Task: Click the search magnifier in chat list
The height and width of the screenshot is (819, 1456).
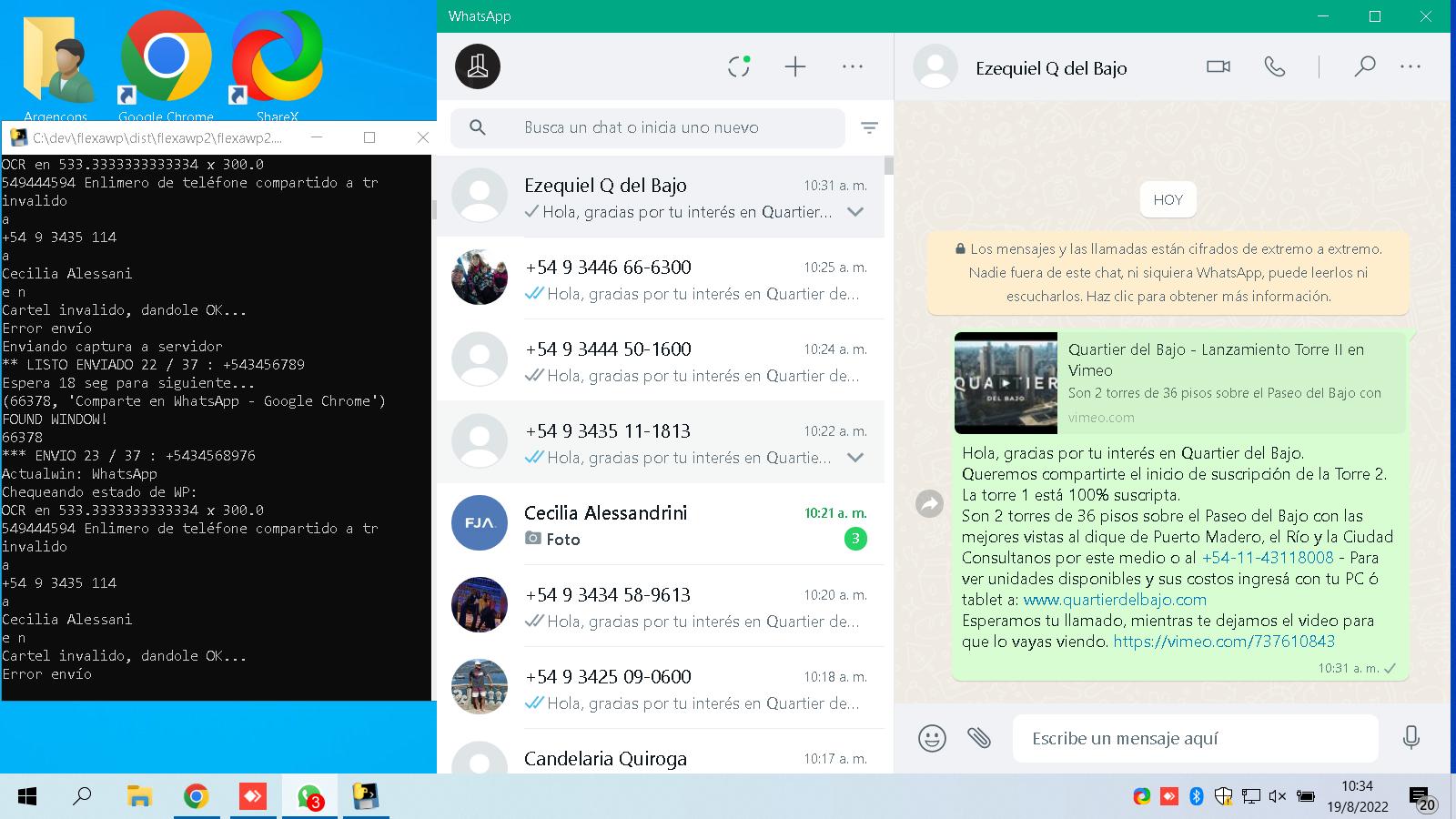Action: pos(477,127)
